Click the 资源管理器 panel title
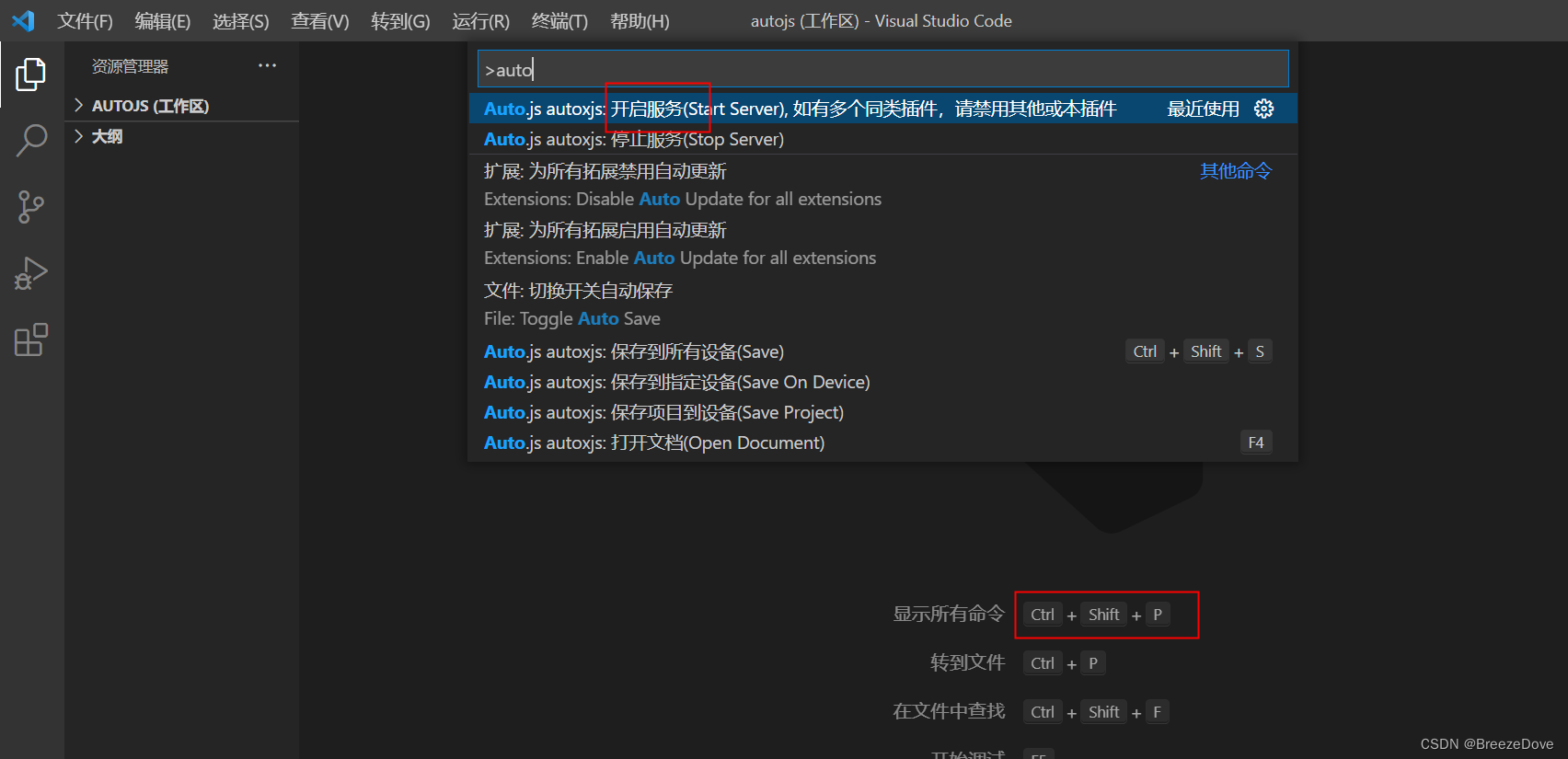The image size is (1568, 759). click(130, 66)
